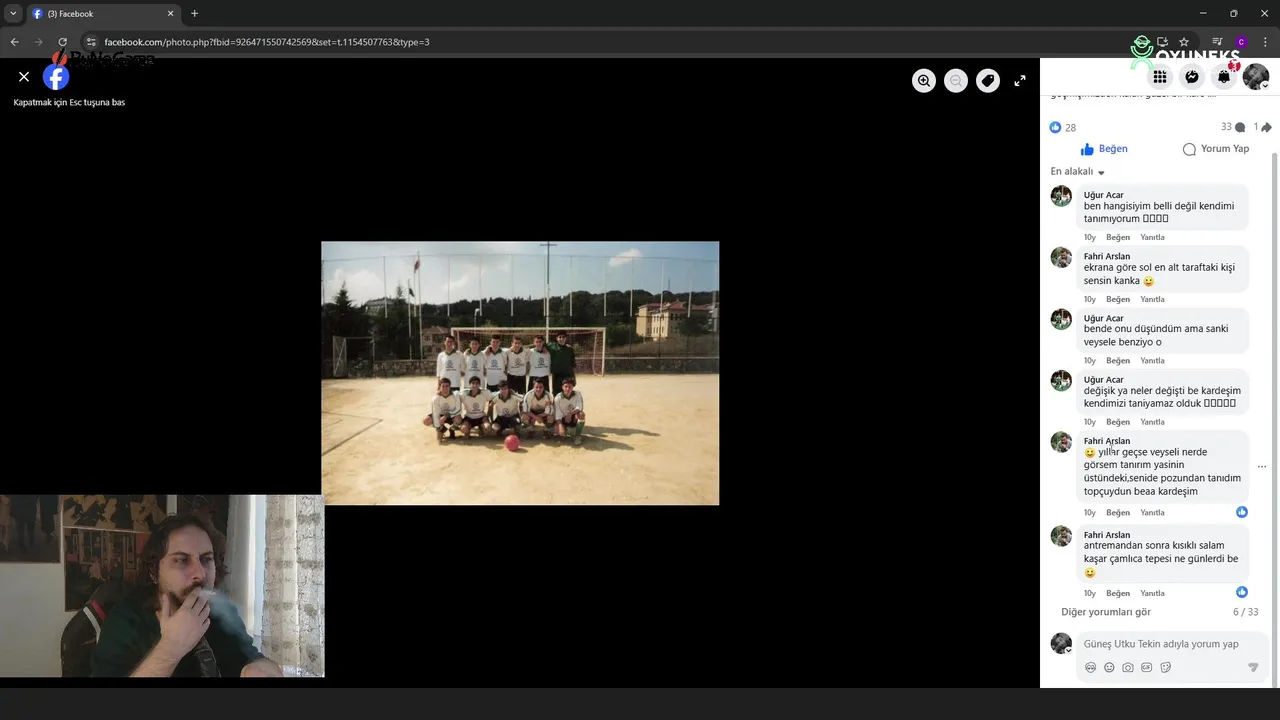Click the Facebook logo in the viewer
1280x720 pixels.
(56, 77)
